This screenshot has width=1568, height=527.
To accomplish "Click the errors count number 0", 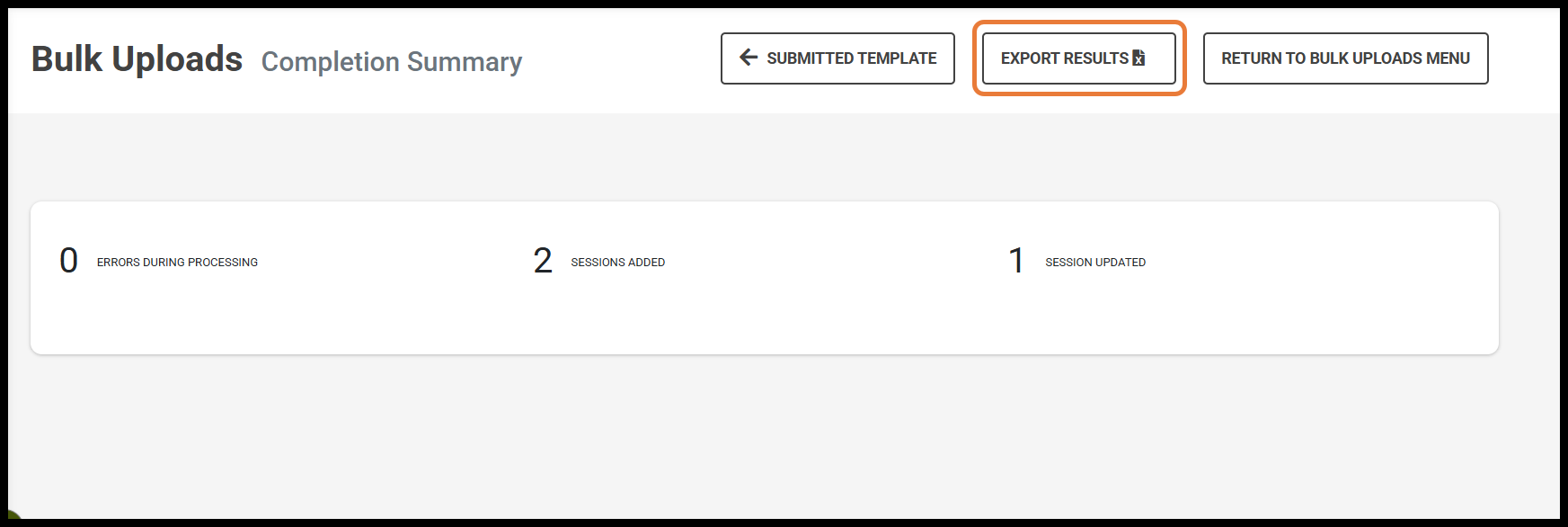I will click(68, 261).
